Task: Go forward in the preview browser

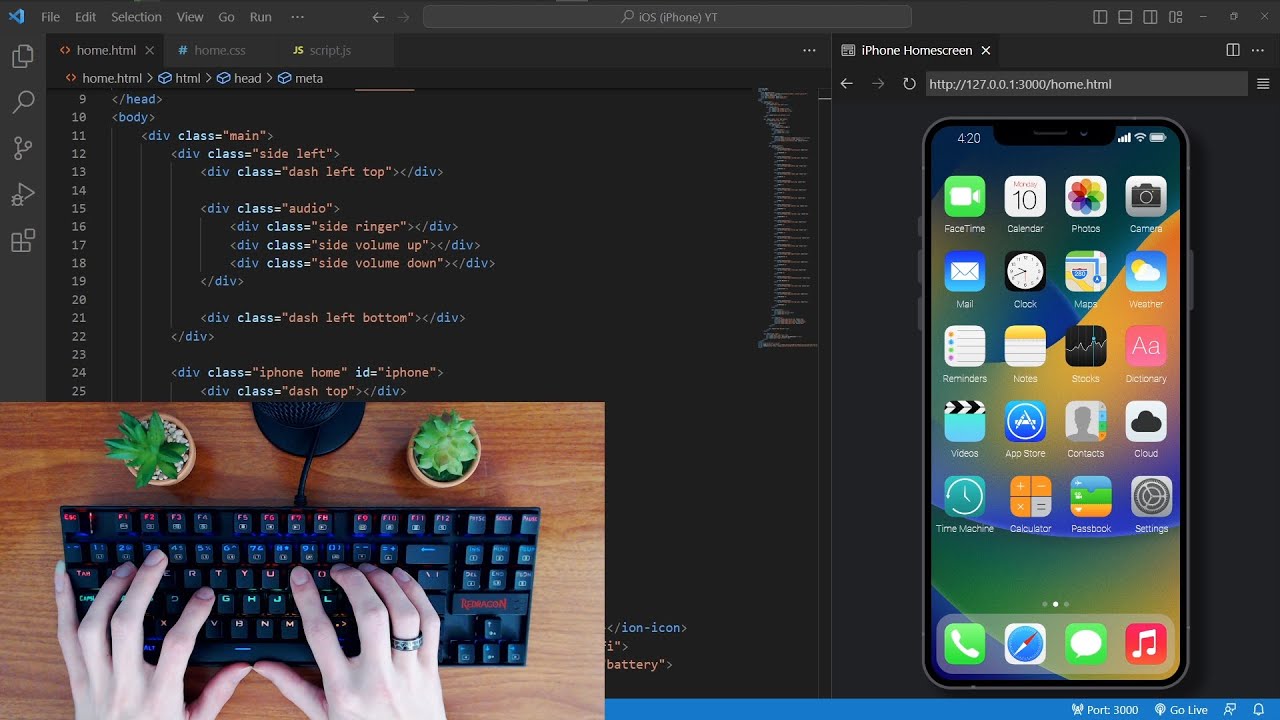Action: [878, 84]
